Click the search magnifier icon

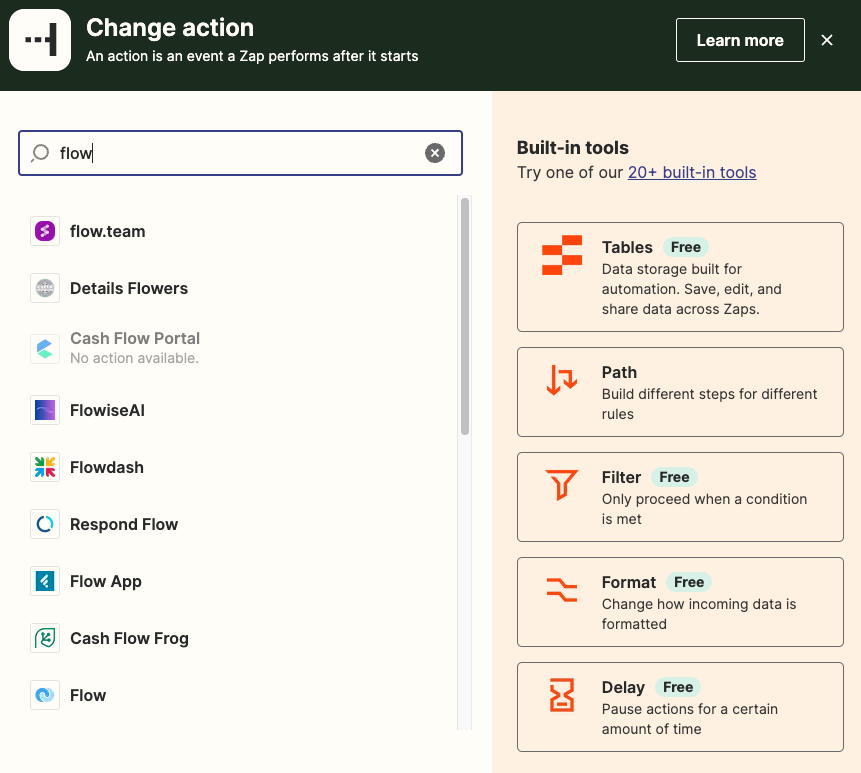[40, 153]
